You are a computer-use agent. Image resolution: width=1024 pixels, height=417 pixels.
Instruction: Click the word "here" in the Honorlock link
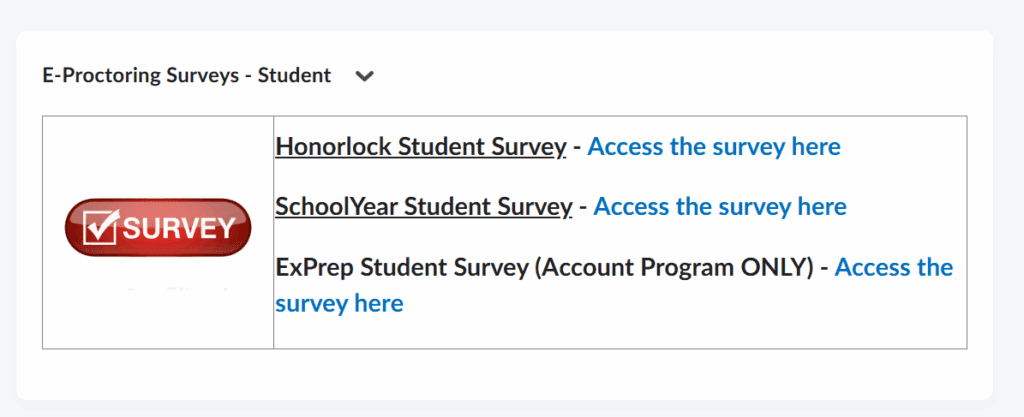tap(816, 147)
